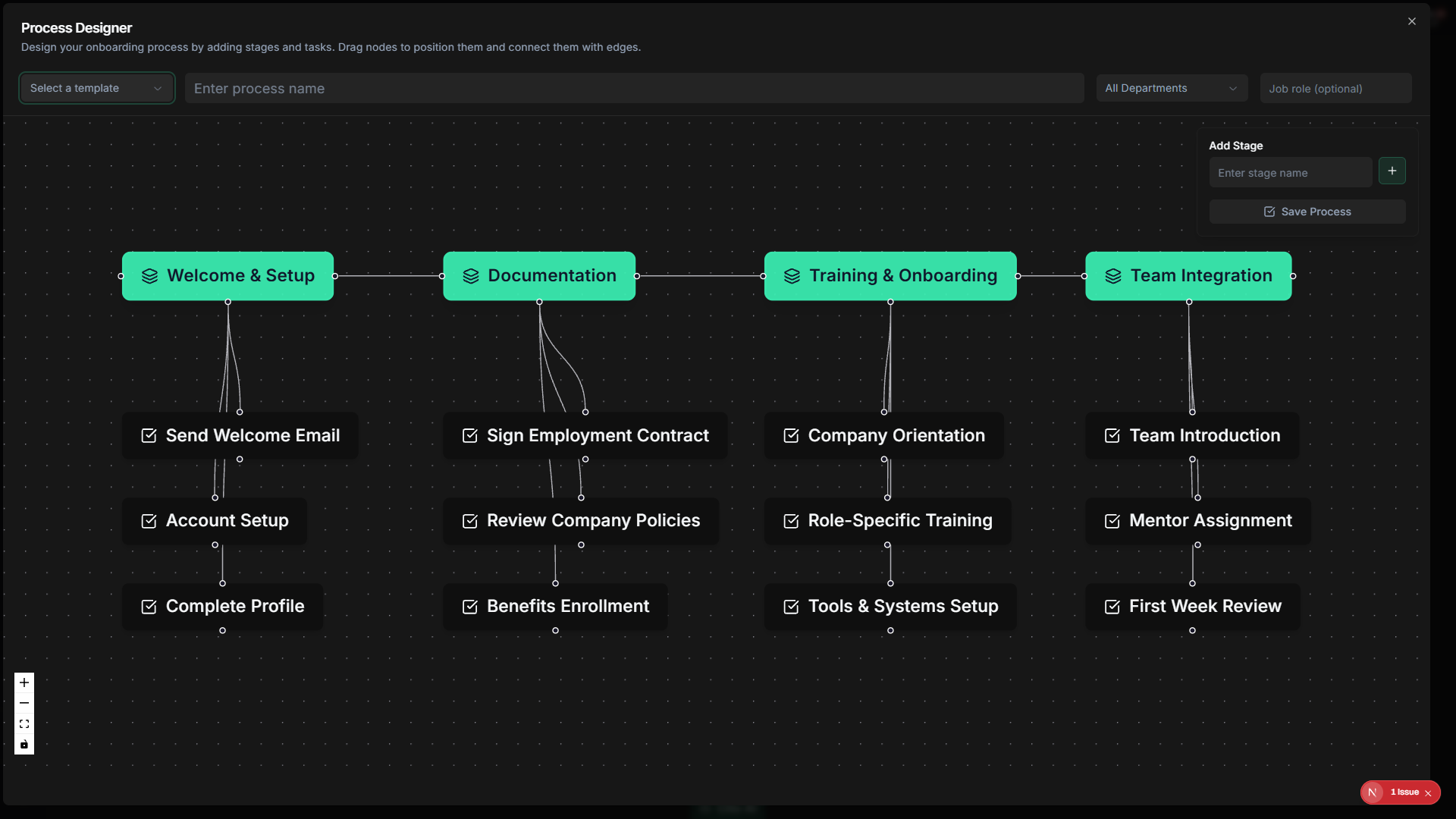
Task: Open the All Departments dropdown
Action: 1172,88
